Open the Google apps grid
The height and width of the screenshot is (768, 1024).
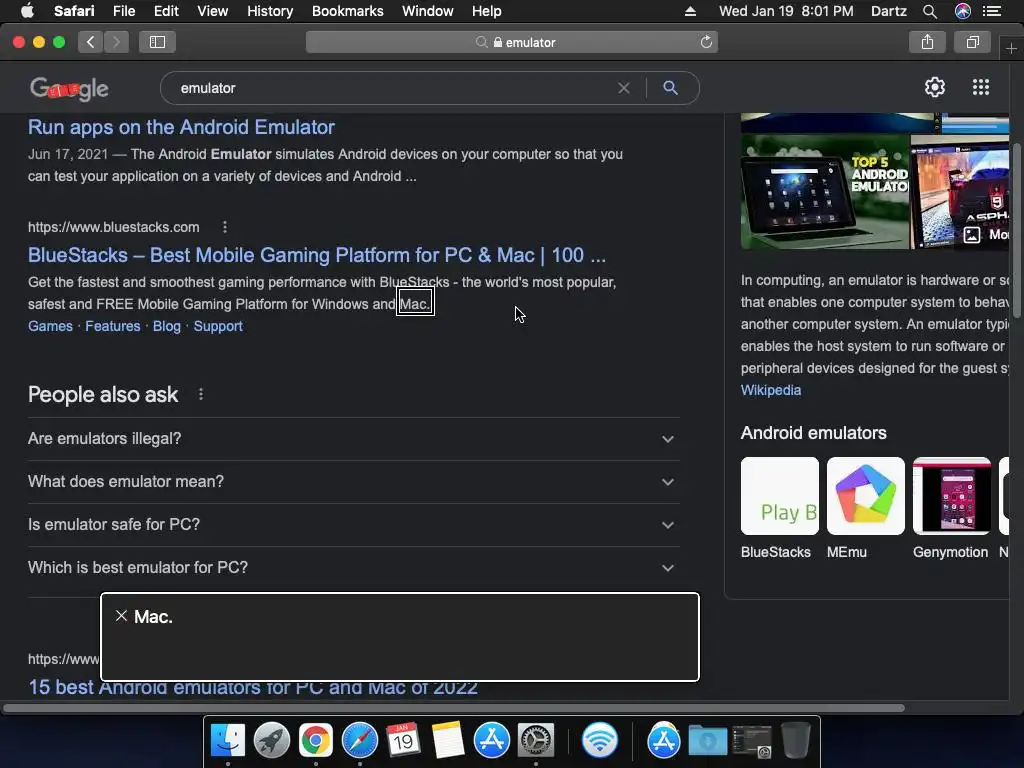[981, 88]
